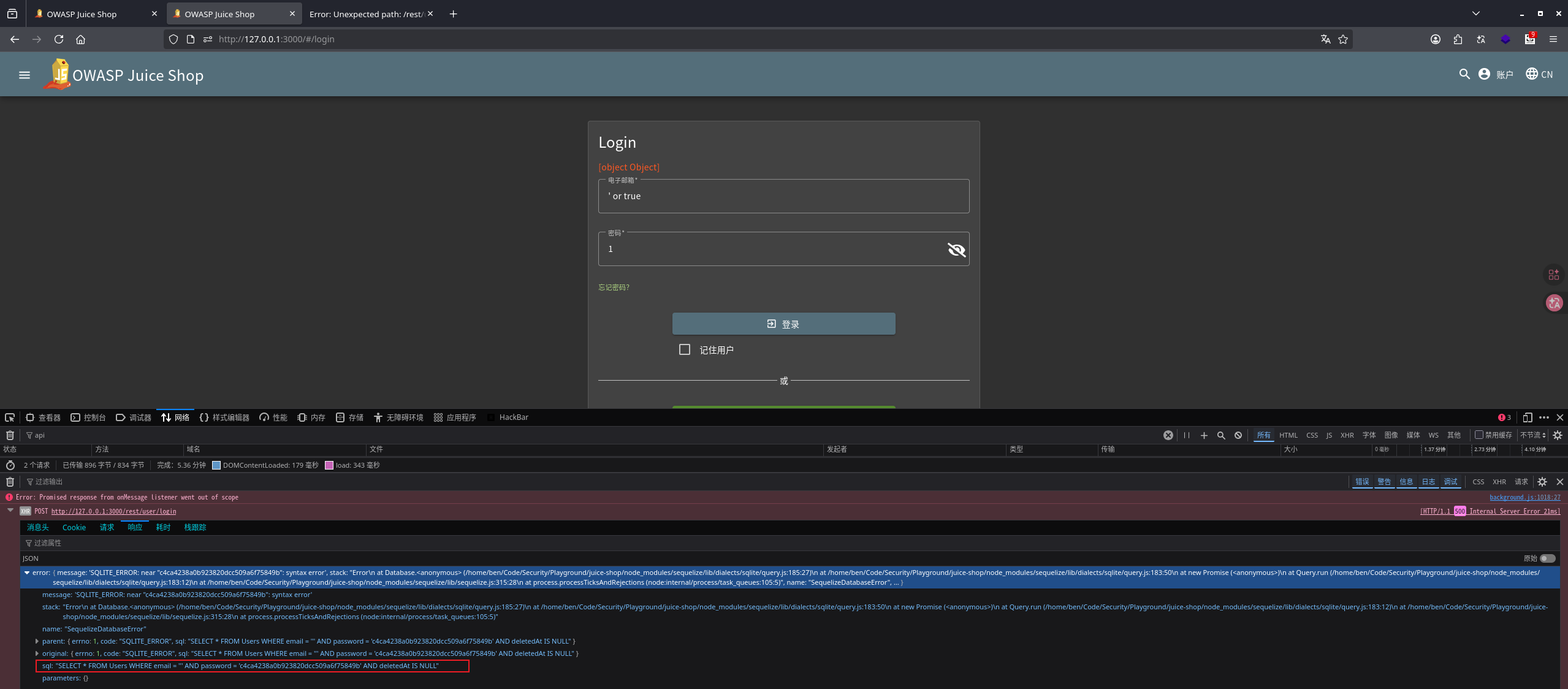Open the background.js:1018:27 source link
This screenshot has height=689, width=1568.
click(x=1525, y=497)
